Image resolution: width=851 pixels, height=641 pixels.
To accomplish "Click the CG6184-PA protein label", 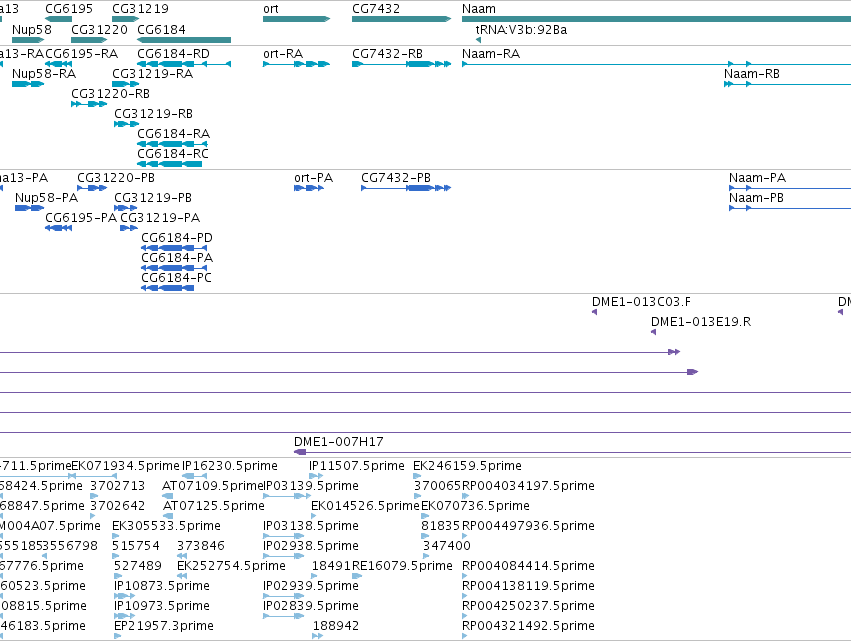I will pos(177,258).
